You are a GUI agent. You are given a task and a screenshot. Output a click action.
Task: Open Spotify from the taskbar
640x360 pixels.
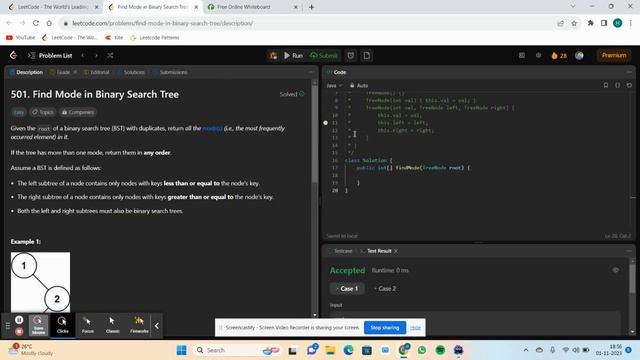440,350
